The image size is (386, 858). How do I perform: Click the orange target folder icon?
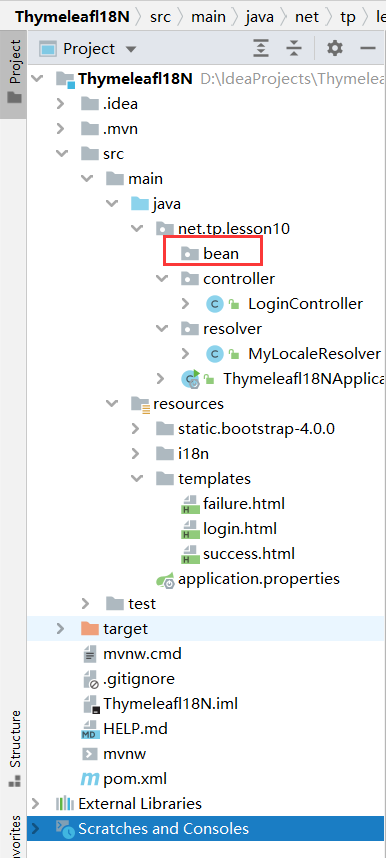[90, 629]
